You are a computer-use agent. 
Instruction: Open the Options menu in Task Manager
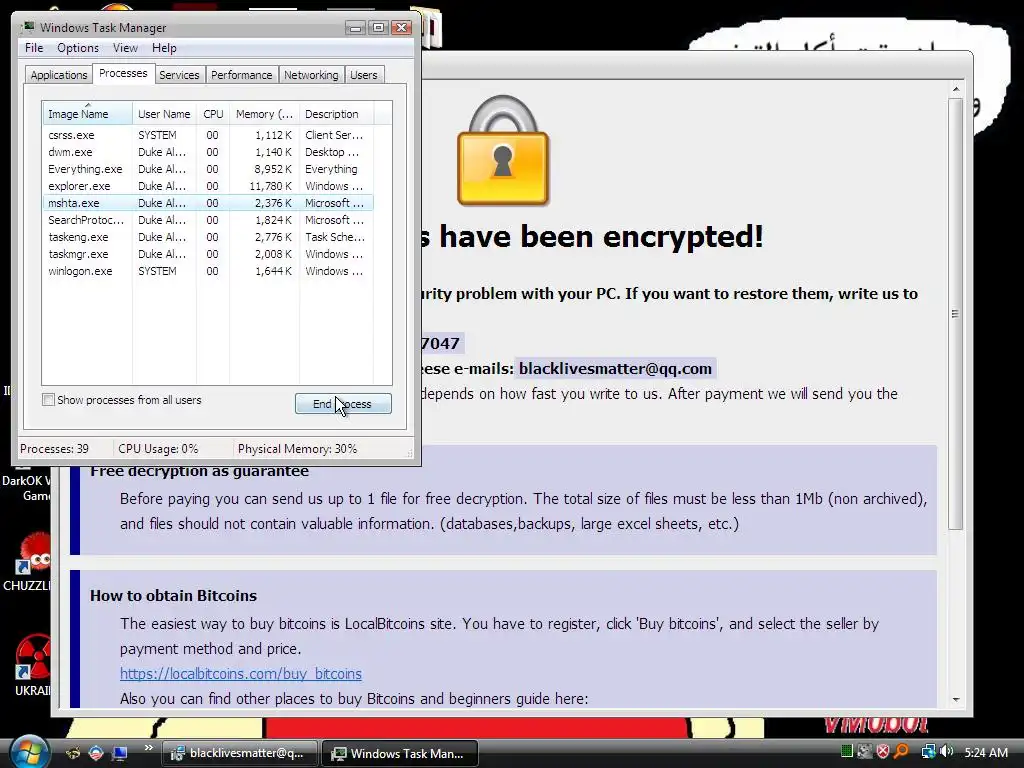[78, 48]
